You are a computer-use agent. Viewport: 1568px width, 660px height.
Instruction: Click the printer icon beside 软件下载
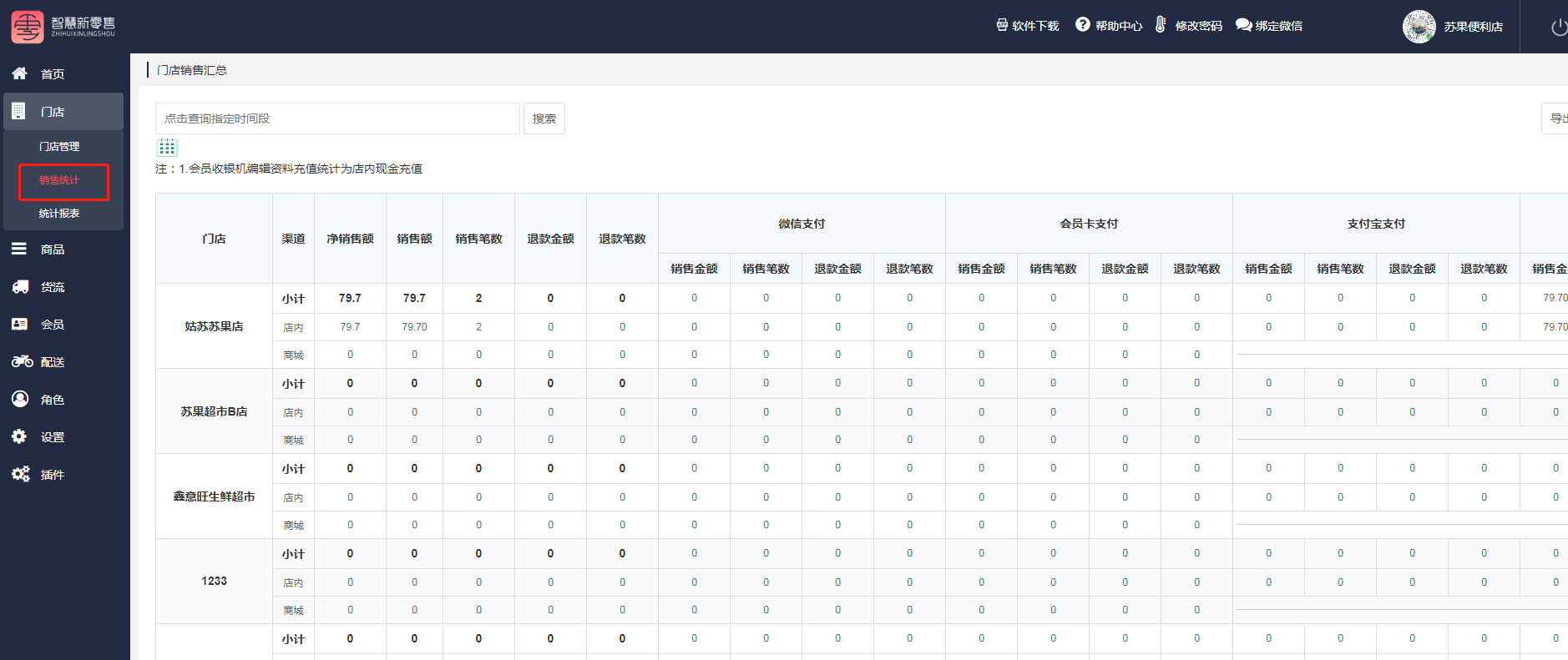pos(1002,25)
